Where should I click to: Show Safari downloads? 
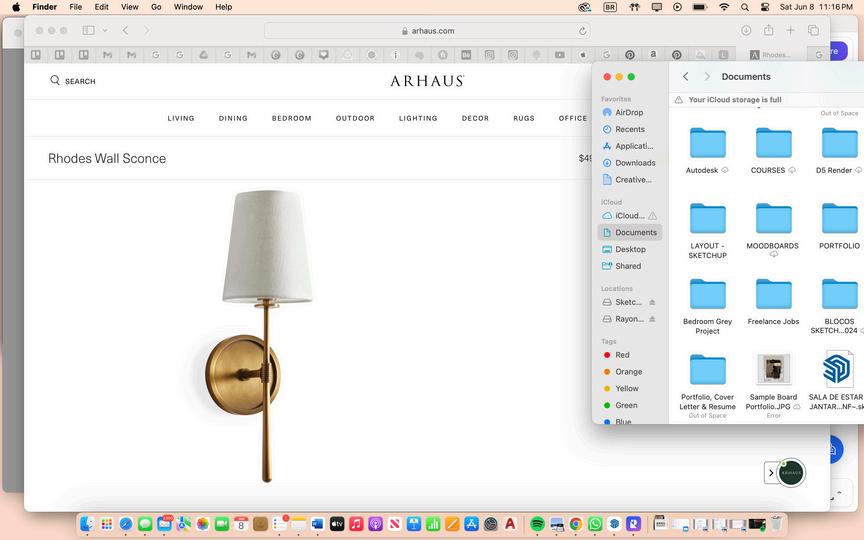coord(746,30)
